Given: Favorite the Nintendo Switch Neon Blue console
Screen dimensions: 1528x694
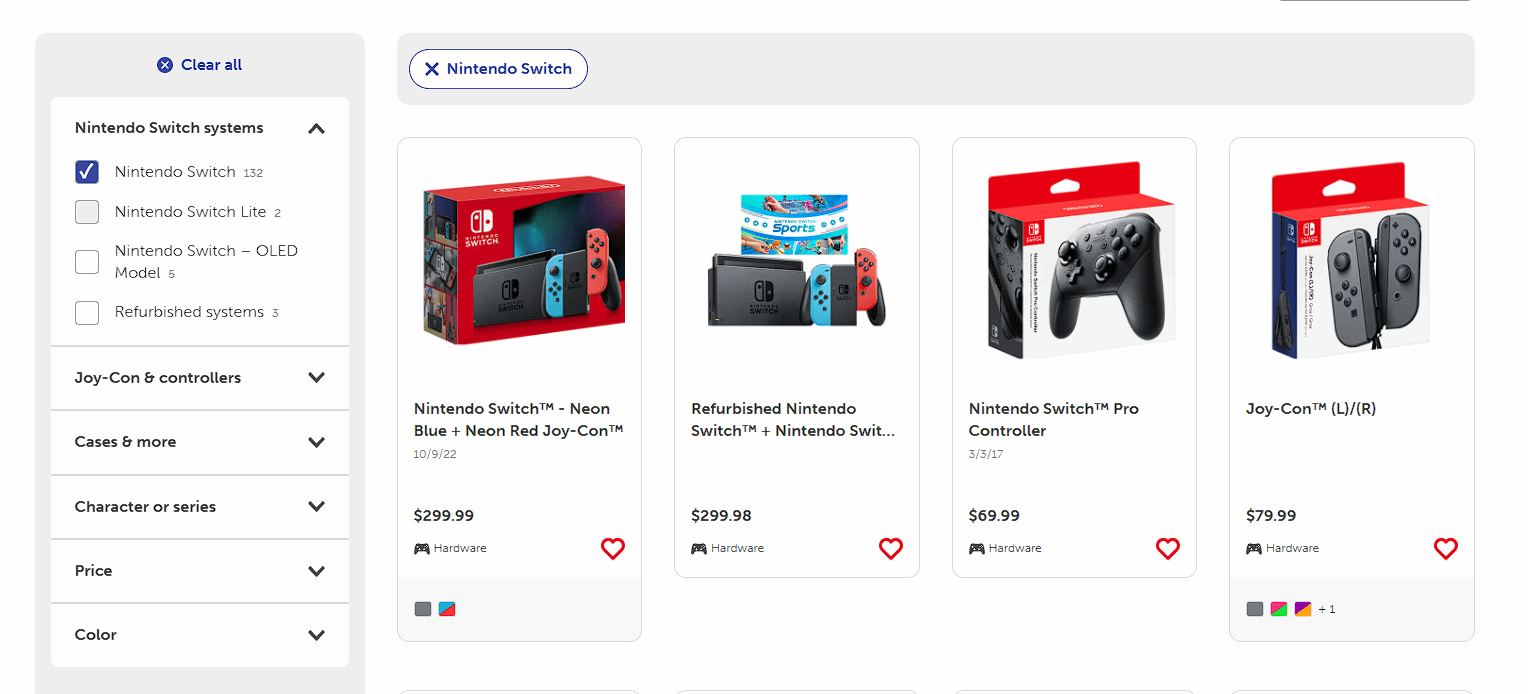Looking at the screenshot, I should [x=613, y=548].
